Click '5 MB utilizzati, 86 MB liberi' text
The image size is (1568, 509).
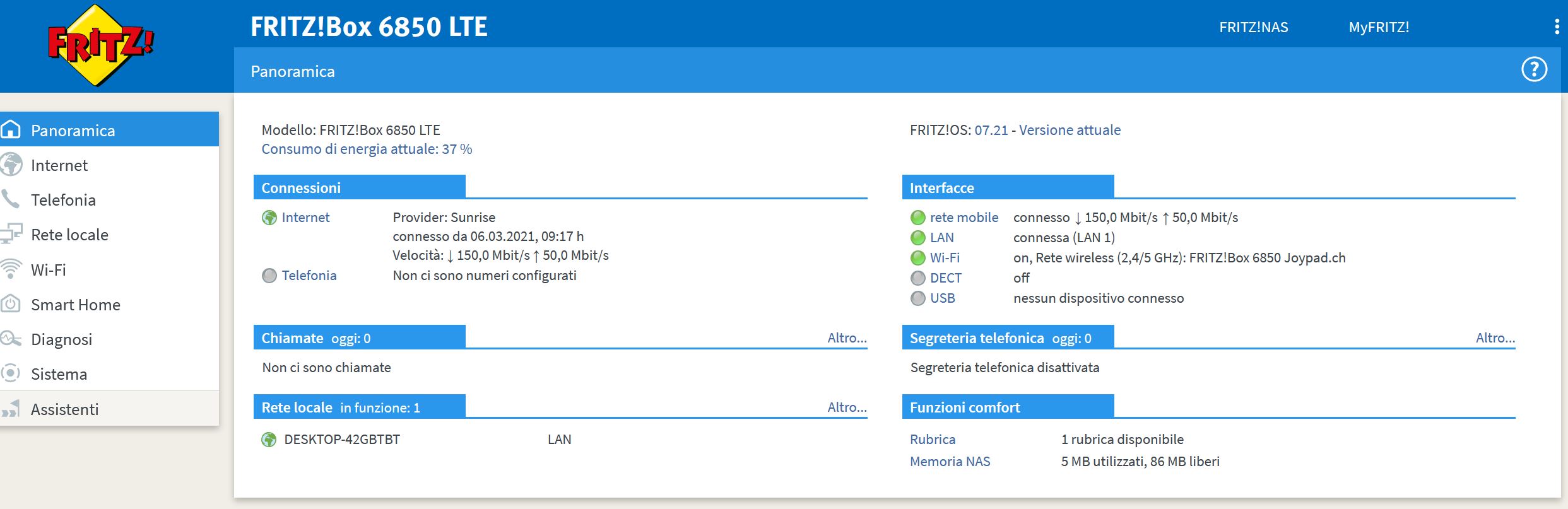[x=1140, y=462]
